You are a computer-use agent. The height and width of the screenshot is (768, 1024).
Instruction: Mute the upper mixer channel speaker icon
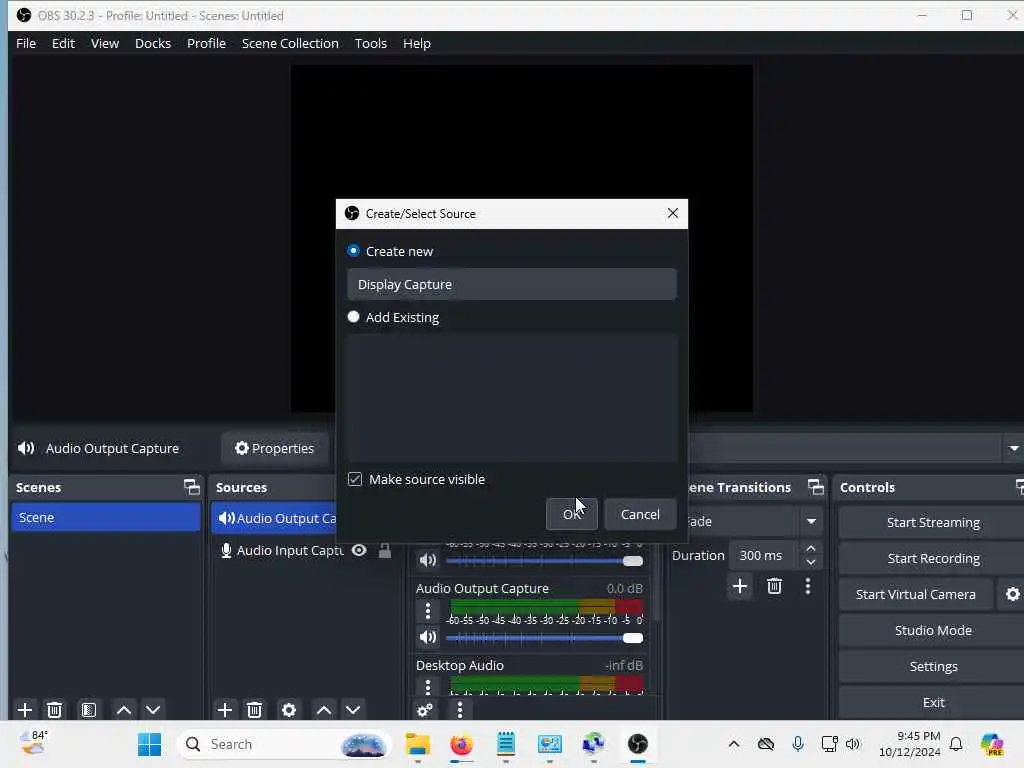tap(428, 560)
